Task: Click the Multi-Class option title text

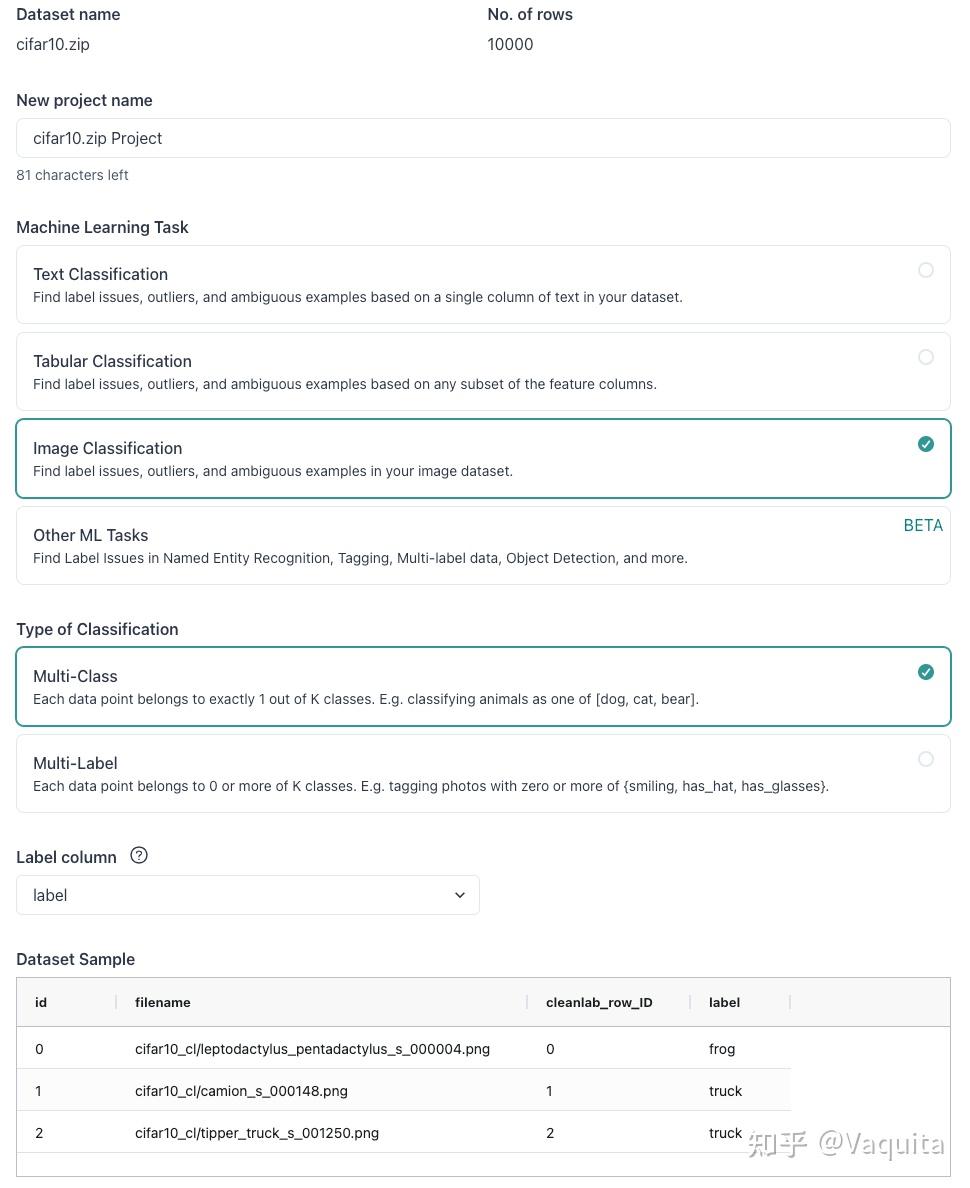Action: [75, 676]
